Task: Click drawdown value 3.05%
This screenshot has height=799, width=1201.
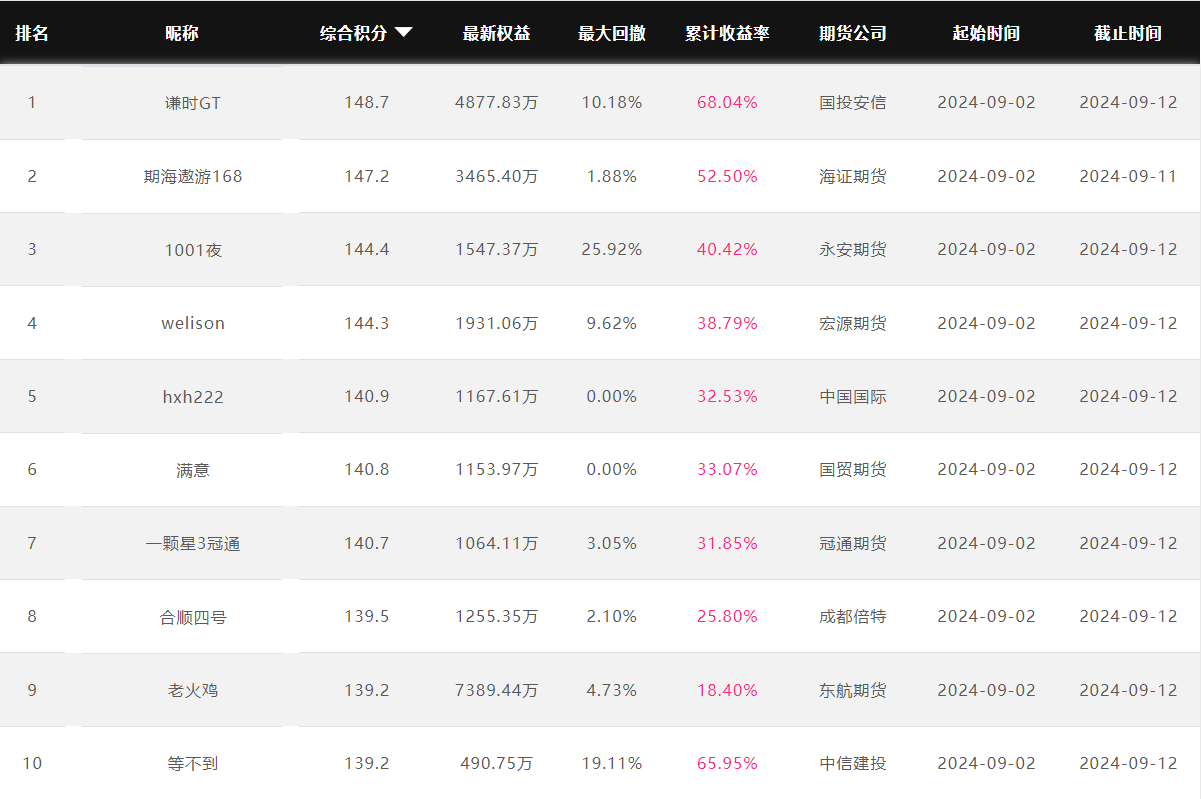Action: click(612, 543)
